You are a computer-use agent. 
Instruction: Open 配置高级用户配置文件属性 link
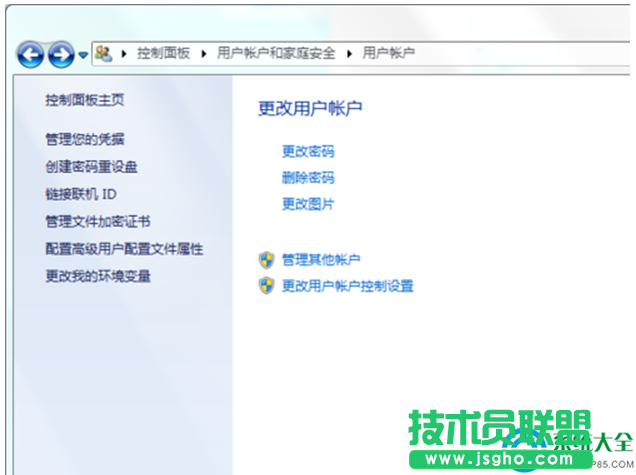(124, 248)
